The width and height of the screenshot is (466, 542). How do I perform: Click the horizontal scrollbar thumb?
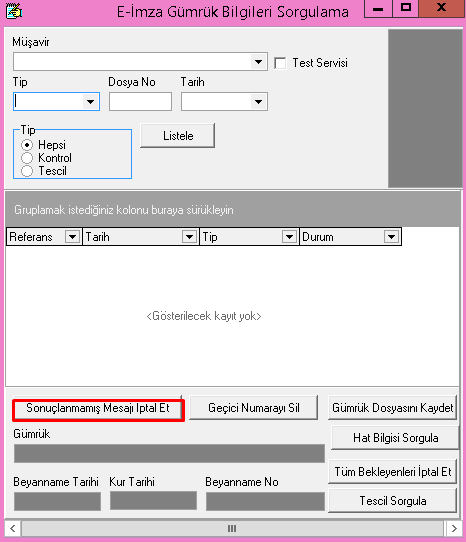tap(232, 528)
